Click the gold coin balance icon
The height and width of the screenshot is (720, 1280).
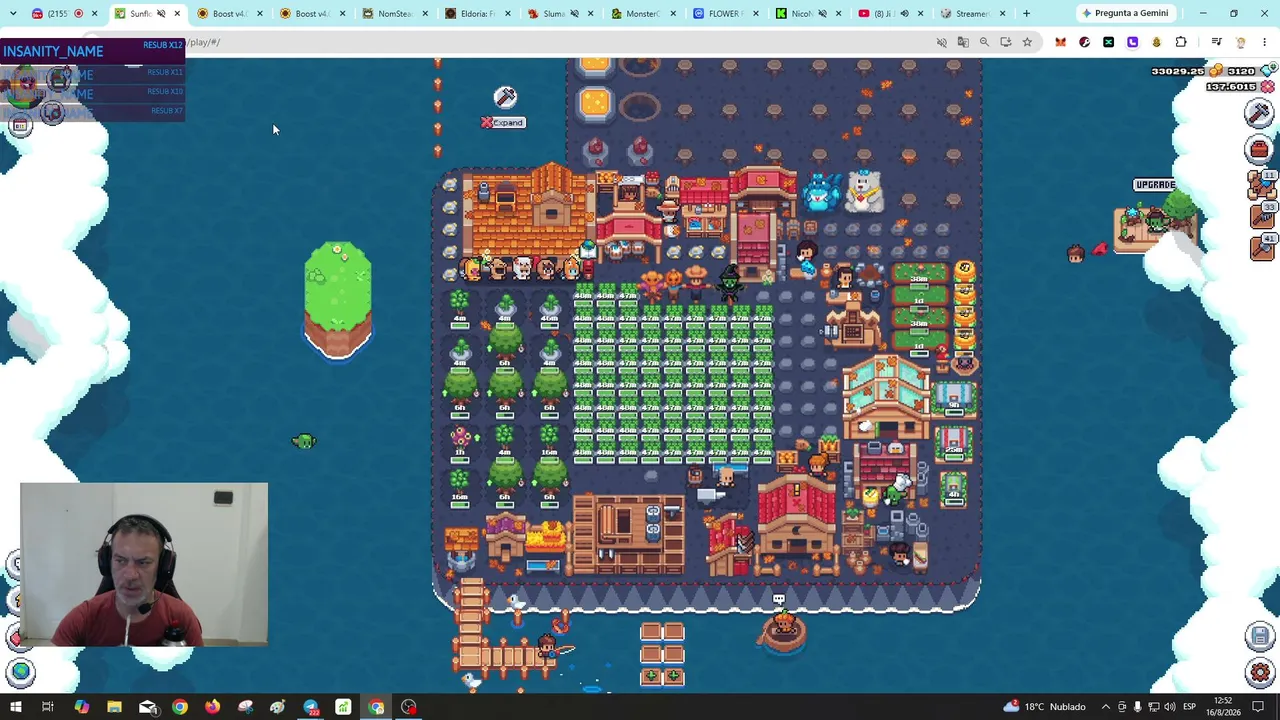(x=1217, y=71)
